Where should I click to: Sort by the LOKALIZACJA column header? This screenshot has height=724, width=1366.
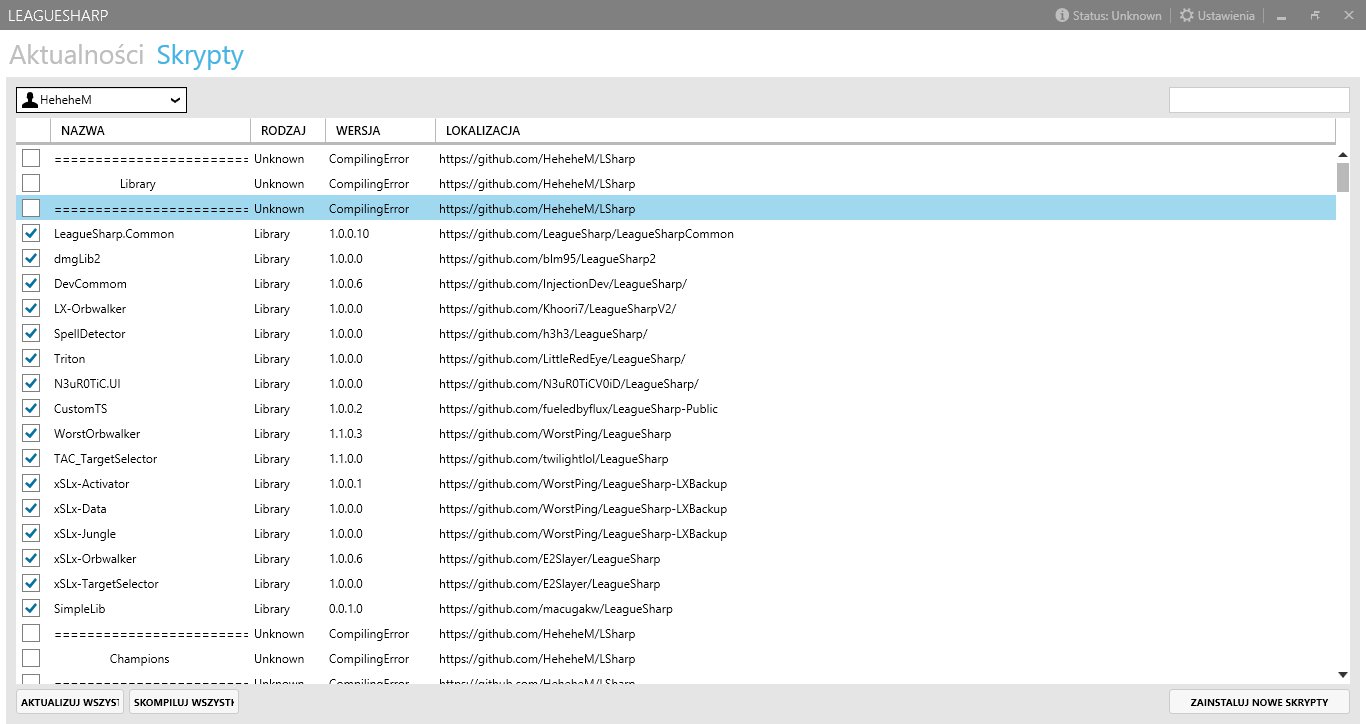pos(885,131)
